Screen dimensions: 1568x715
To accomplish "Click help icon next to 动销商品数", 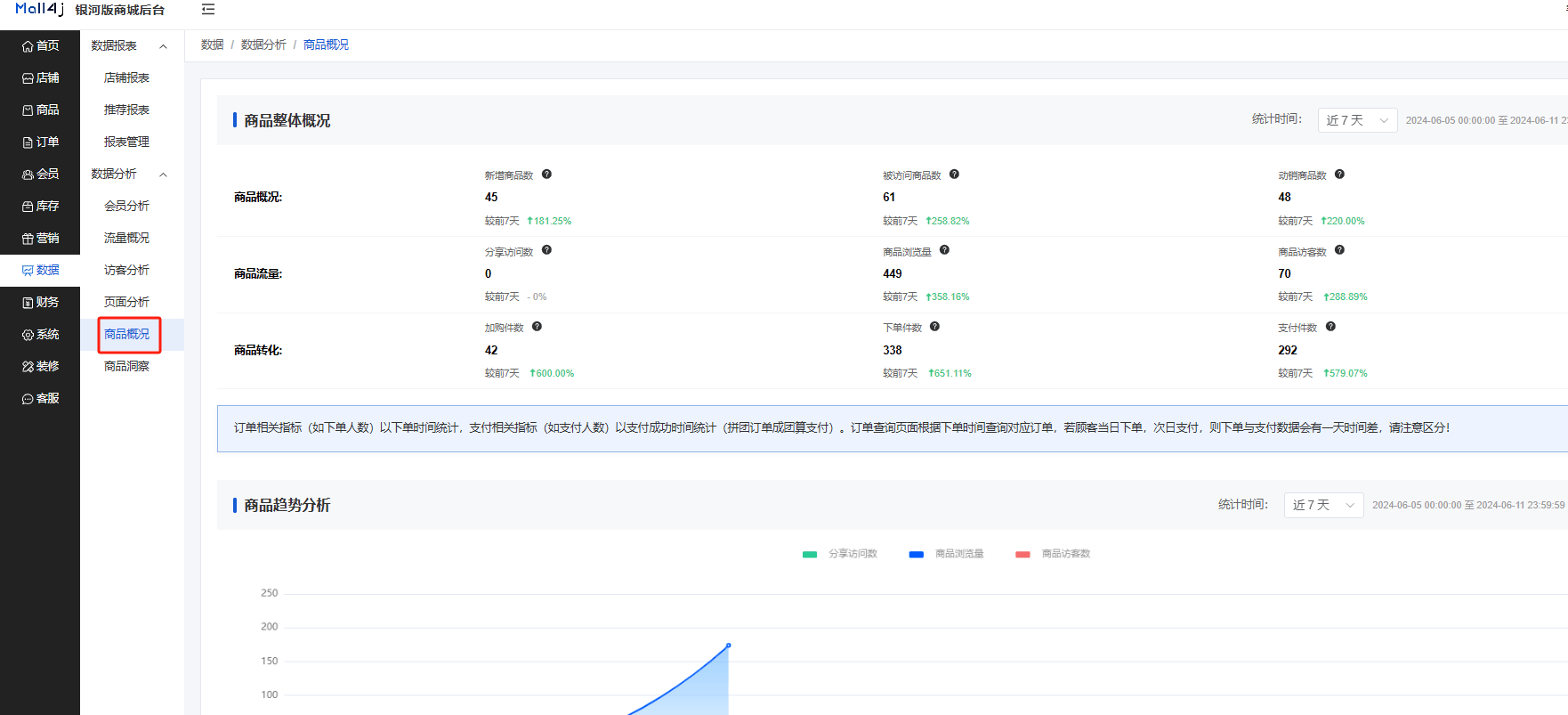I will pyautogui.click(x=1339, y=175).
